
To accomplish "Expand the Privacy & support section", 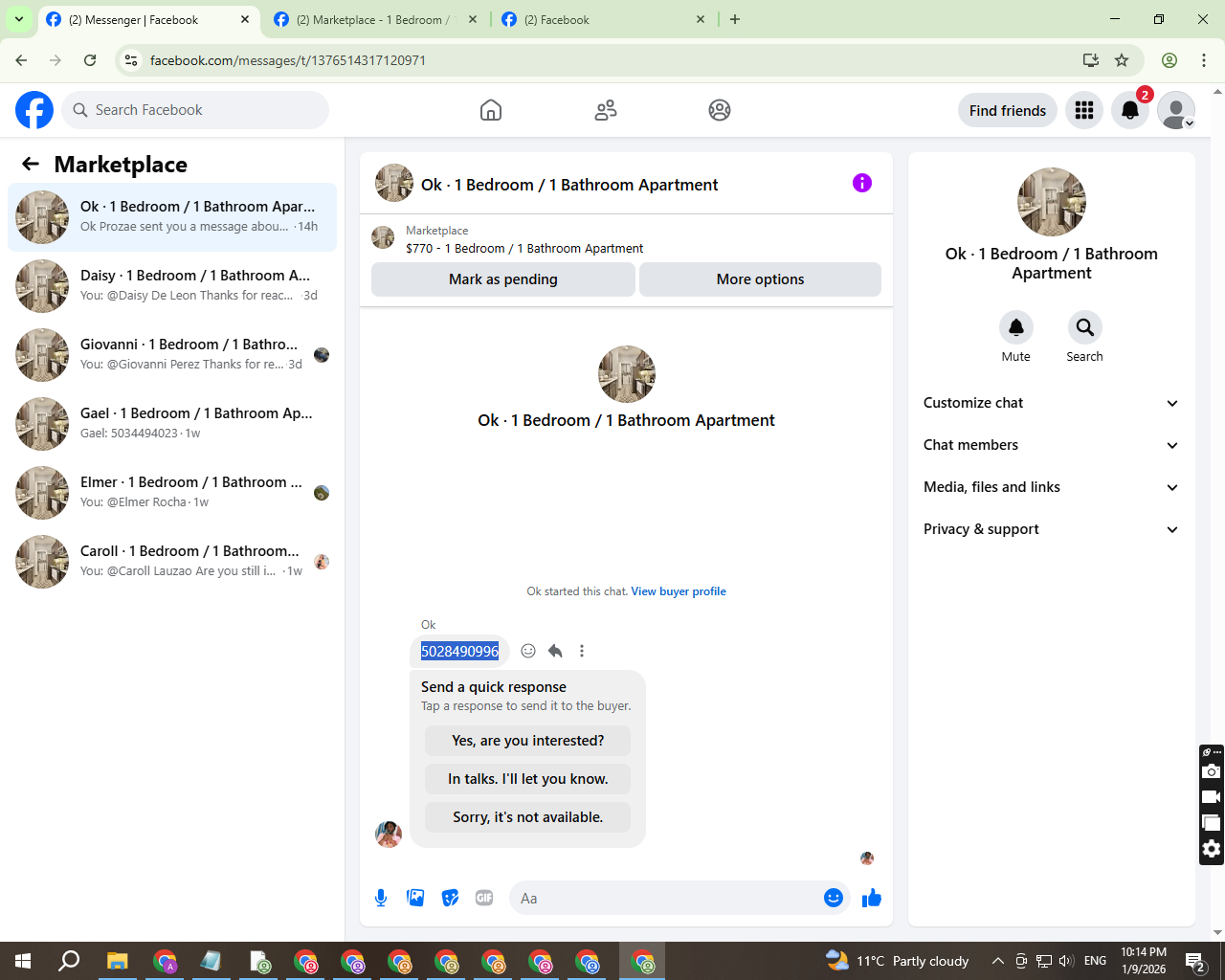I will click(1051, 529).
